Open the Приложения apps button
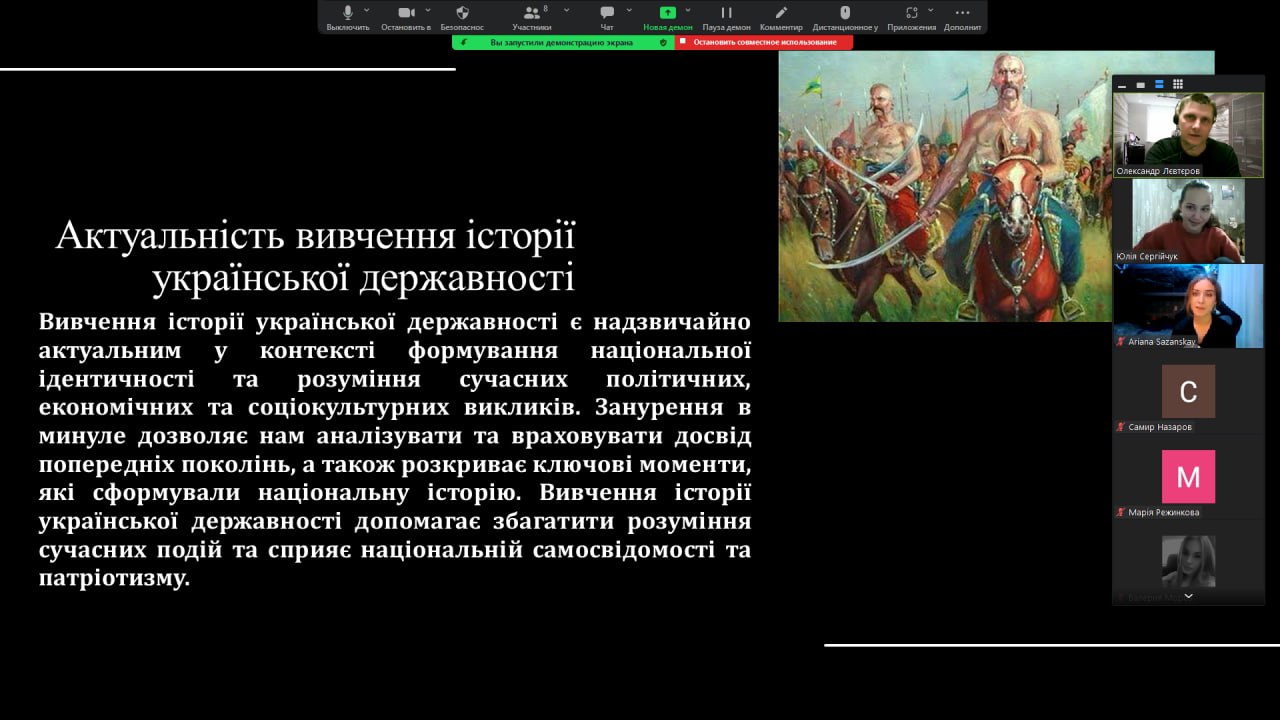 tap(911, 17)
